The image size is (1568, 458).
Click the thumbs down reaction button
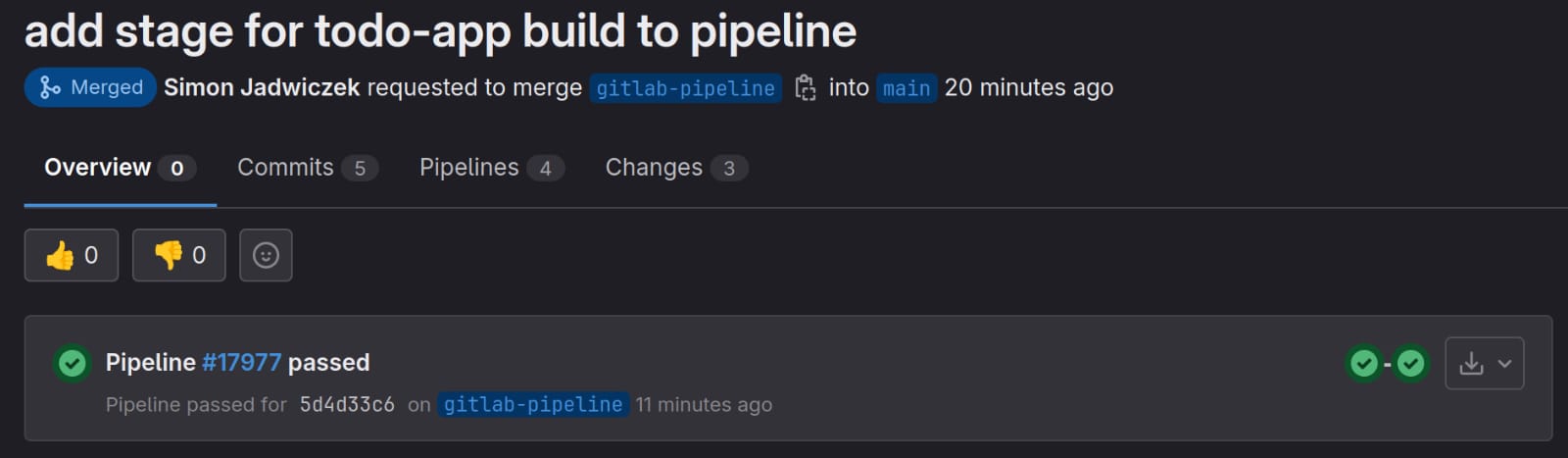(179, 255)
